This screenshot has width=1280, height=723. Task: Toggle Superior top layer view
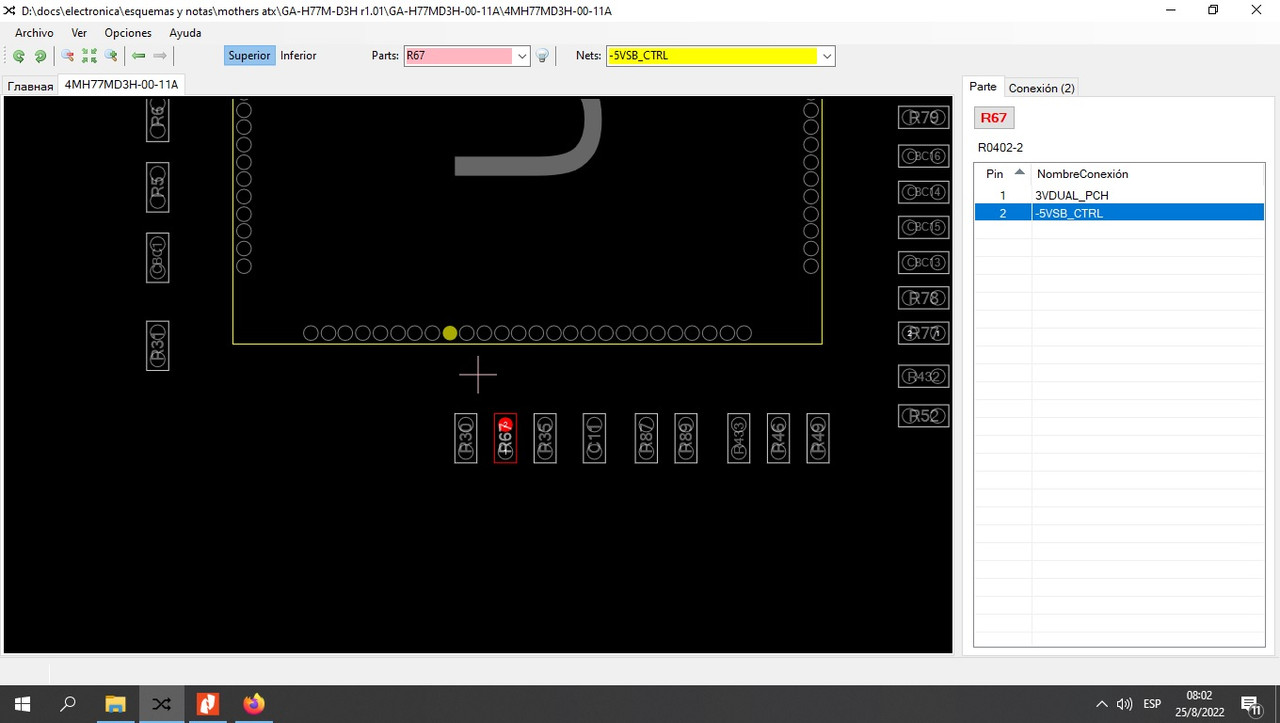tap(249, 56)
